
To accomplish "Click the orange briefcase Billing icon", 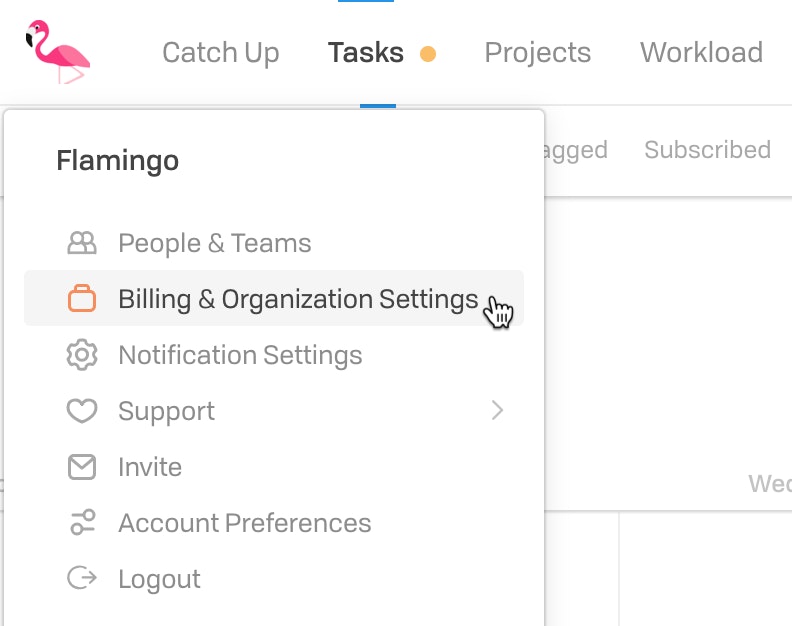I will [x=82, y=299].
